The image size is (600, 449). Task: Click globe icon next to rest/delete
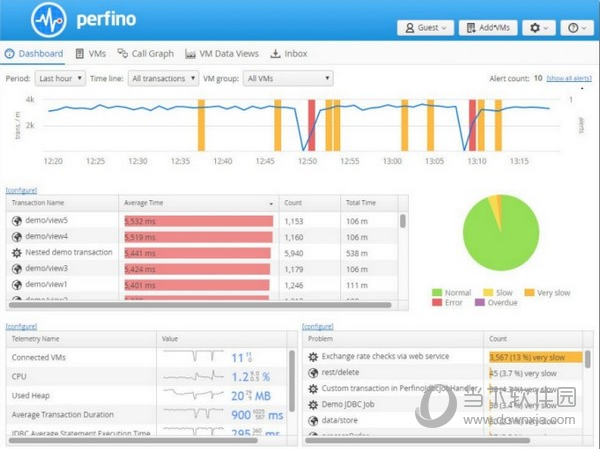[313, 373]
